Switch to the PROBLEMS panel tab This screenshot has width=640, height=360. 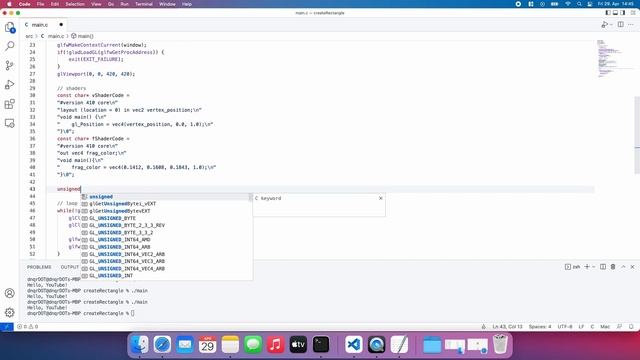pos(39,267)
